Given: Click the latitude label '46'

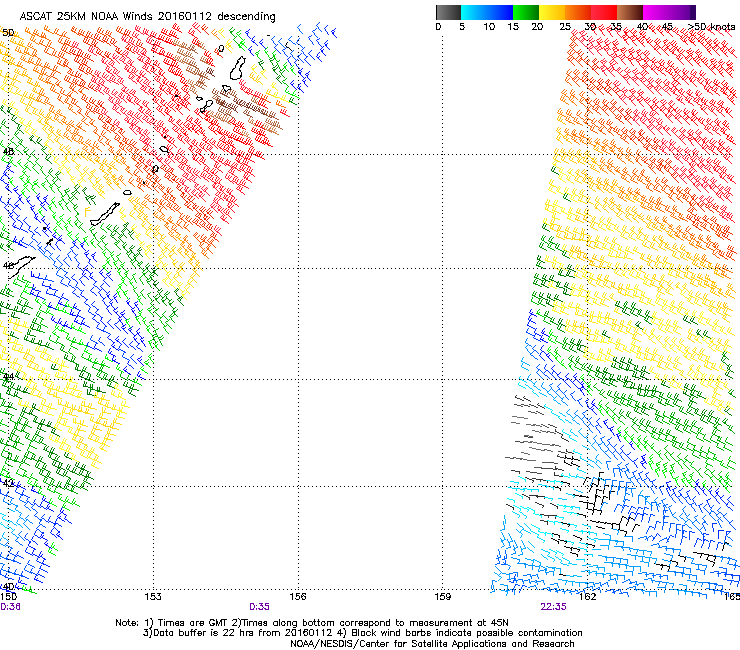Looking at the screenshot, I should coord(8,266).
